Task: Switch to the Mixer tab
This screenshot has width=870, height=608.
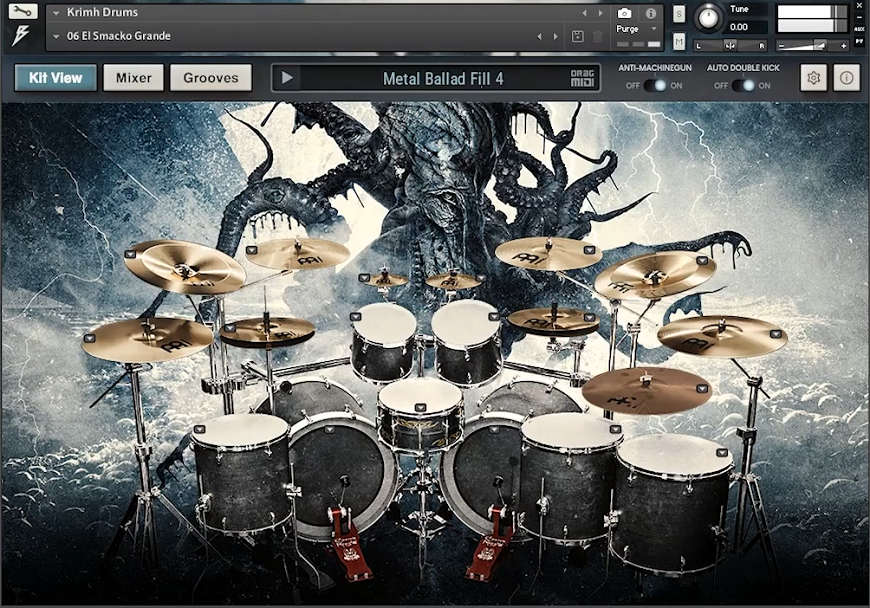Action: coord(133,77)
